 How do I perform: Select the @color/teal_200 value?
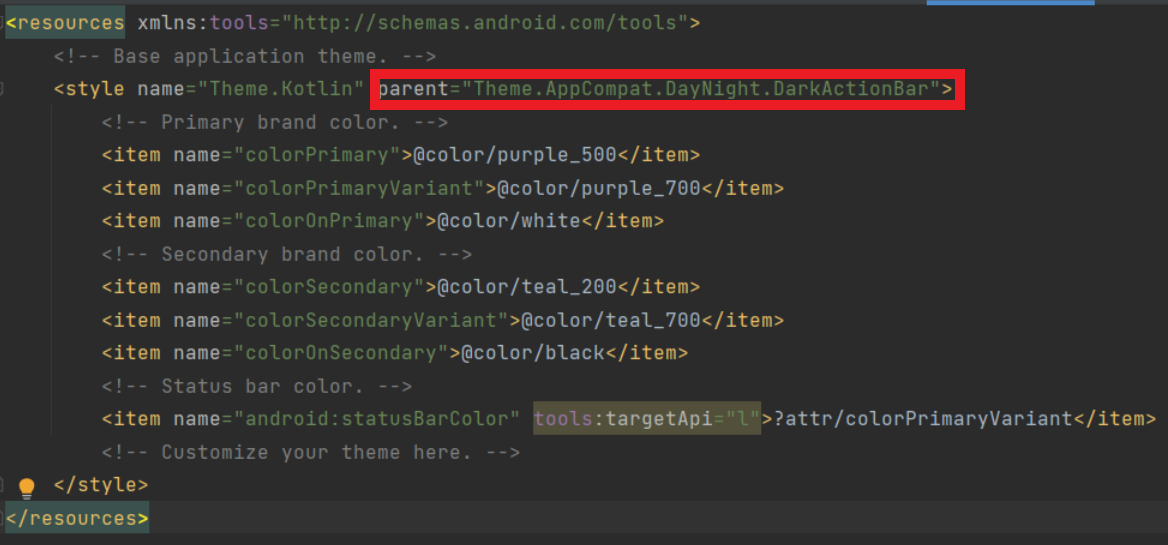(x=527, y=287)
